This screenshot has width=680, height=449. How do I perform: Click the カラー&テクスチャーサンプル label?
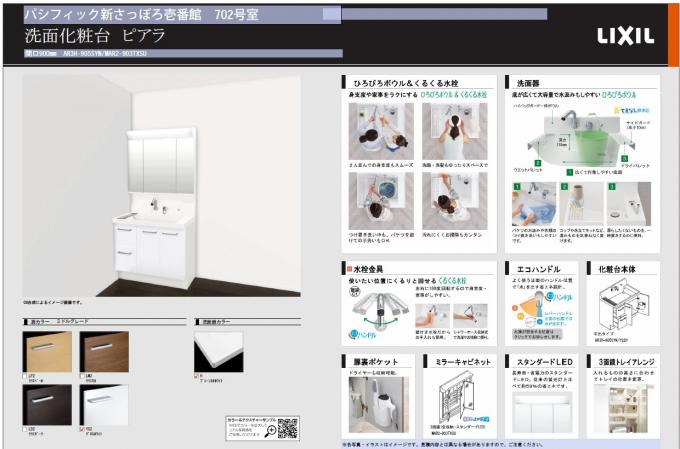click(x=252, y=420)
